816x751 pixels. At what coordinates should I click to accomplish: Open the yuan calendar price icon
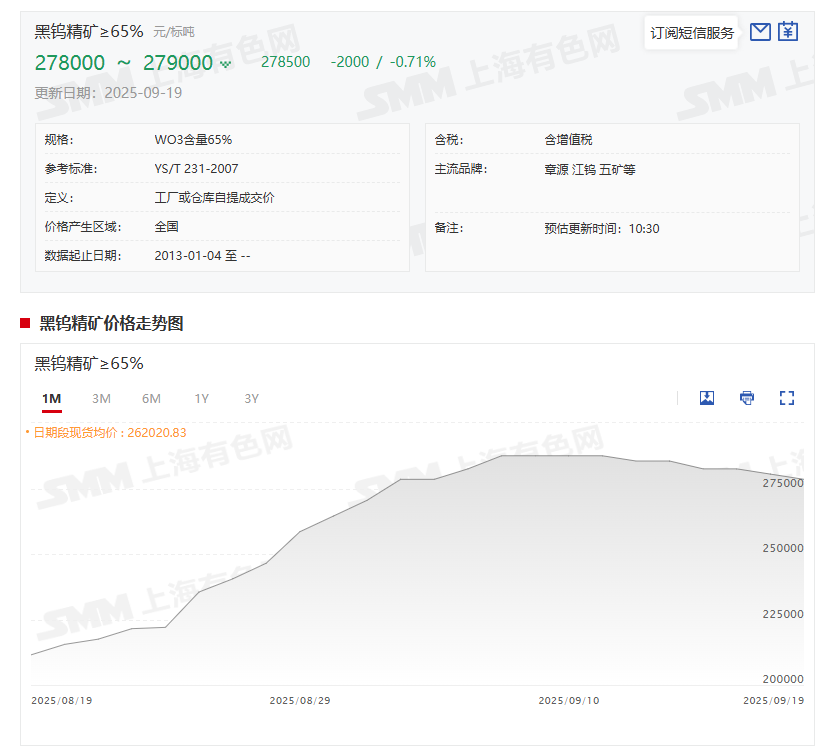788,32
